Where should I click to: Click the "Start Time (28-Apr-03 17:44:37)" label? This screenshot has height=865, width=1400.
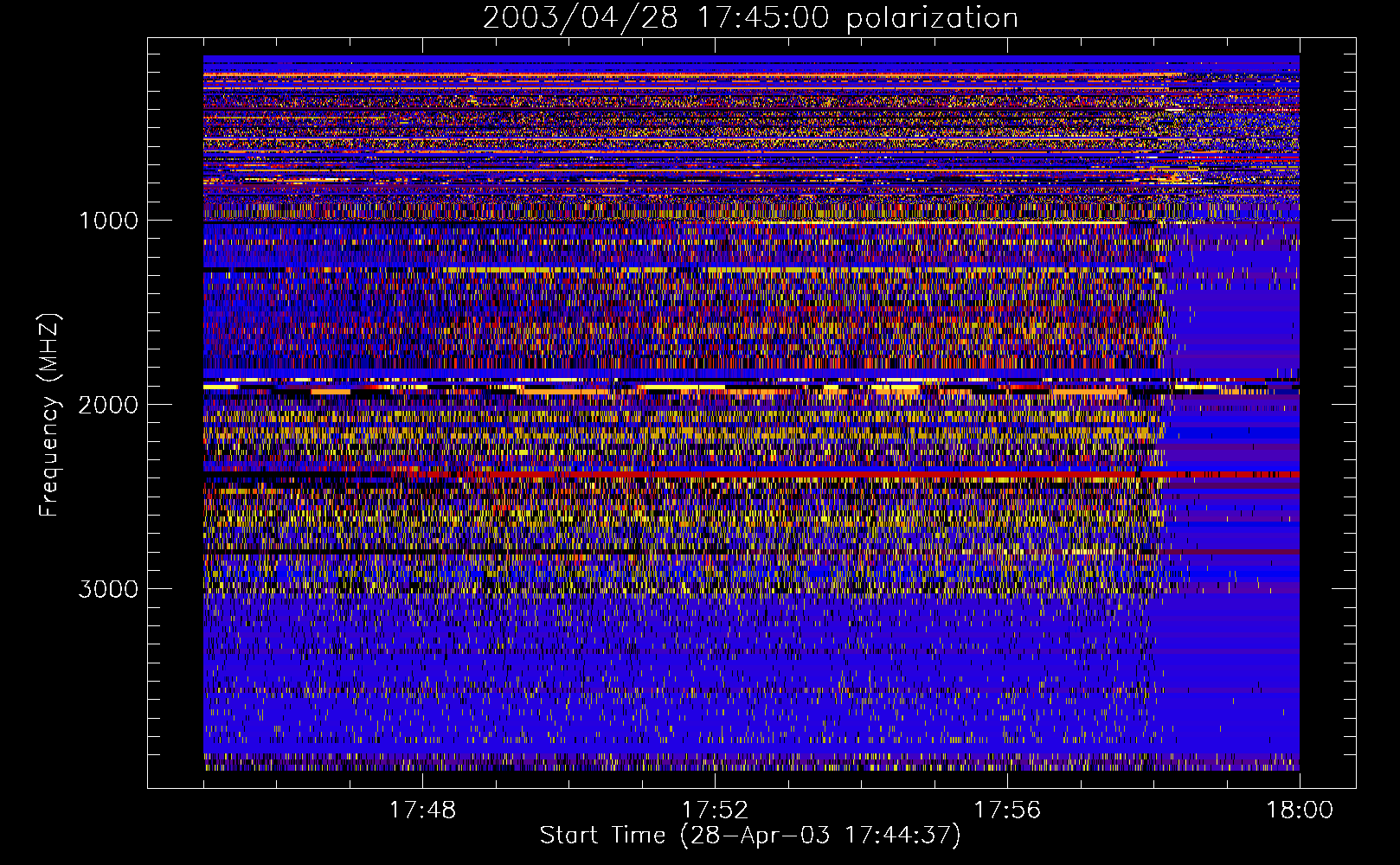click(x=750, y=836)
